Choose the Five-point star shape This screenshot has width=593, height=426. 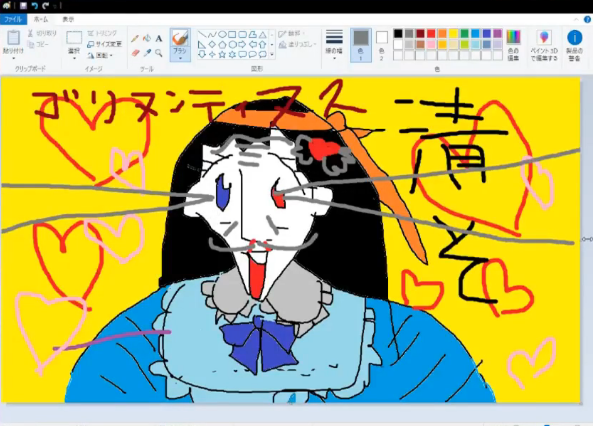pos(222,54)
